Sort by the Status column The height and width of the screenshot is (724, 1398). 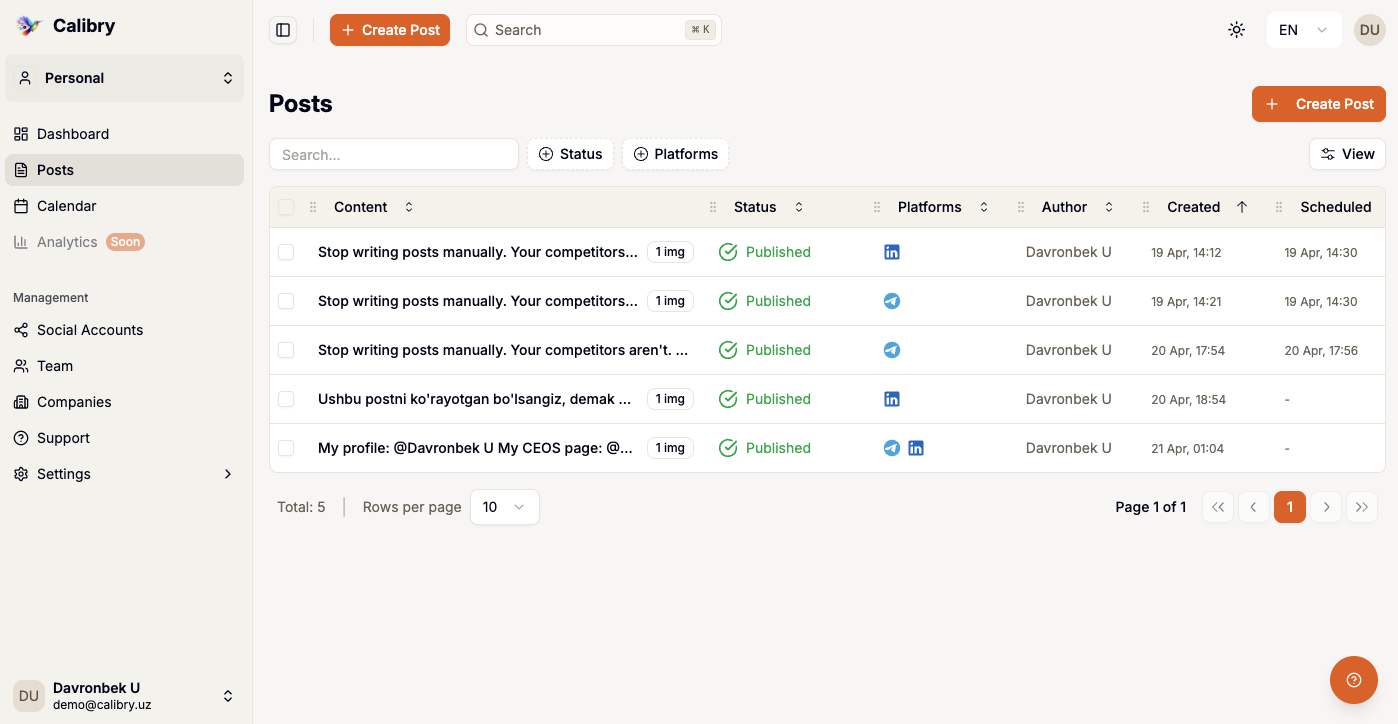coord(767,207)
